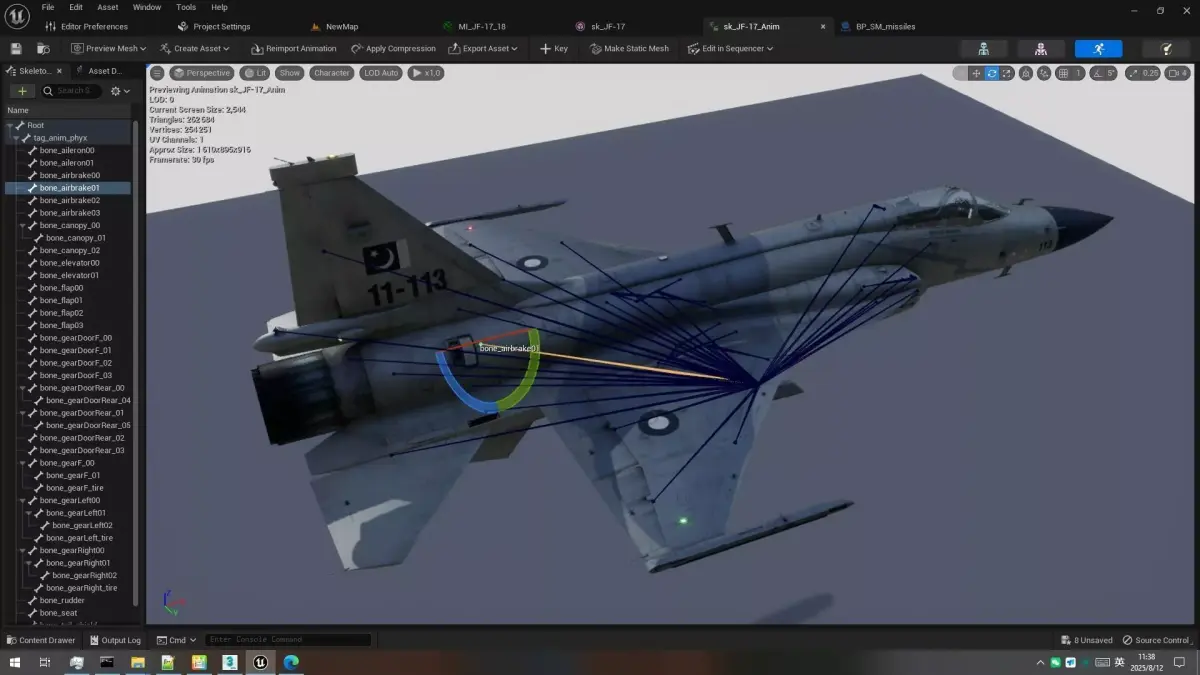Open Perspective view mode dropdown
The width and height of the screenshot is (1200, 675).
(x=202, y=73)
